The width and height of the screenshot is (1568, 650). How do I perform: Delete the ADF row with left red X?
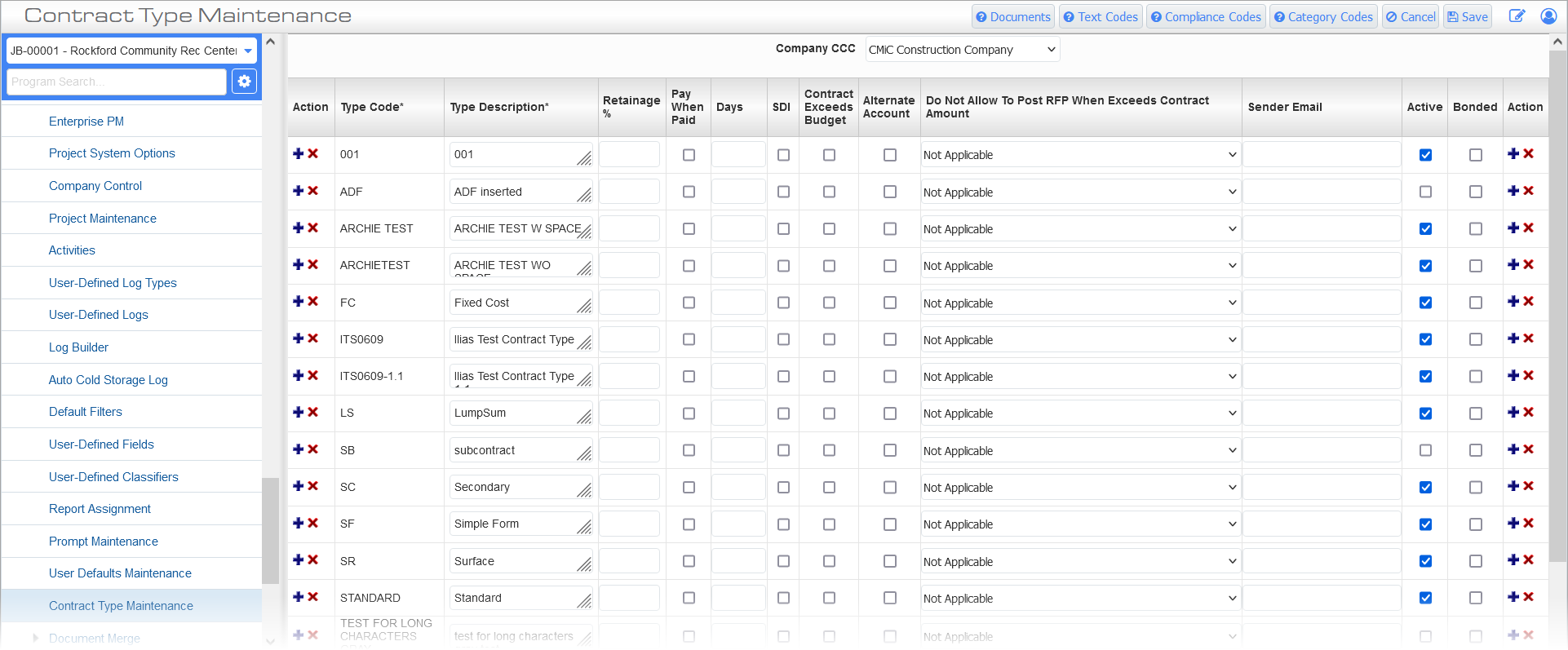pos(313,191)
